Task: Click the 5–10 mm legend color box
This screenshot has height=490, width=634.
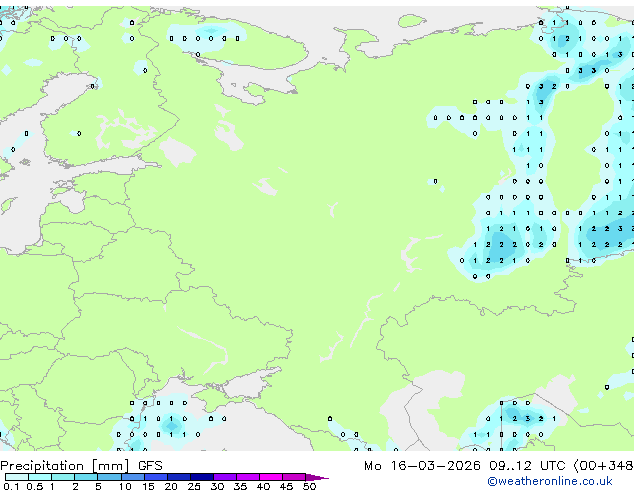Action: [109, 477]
